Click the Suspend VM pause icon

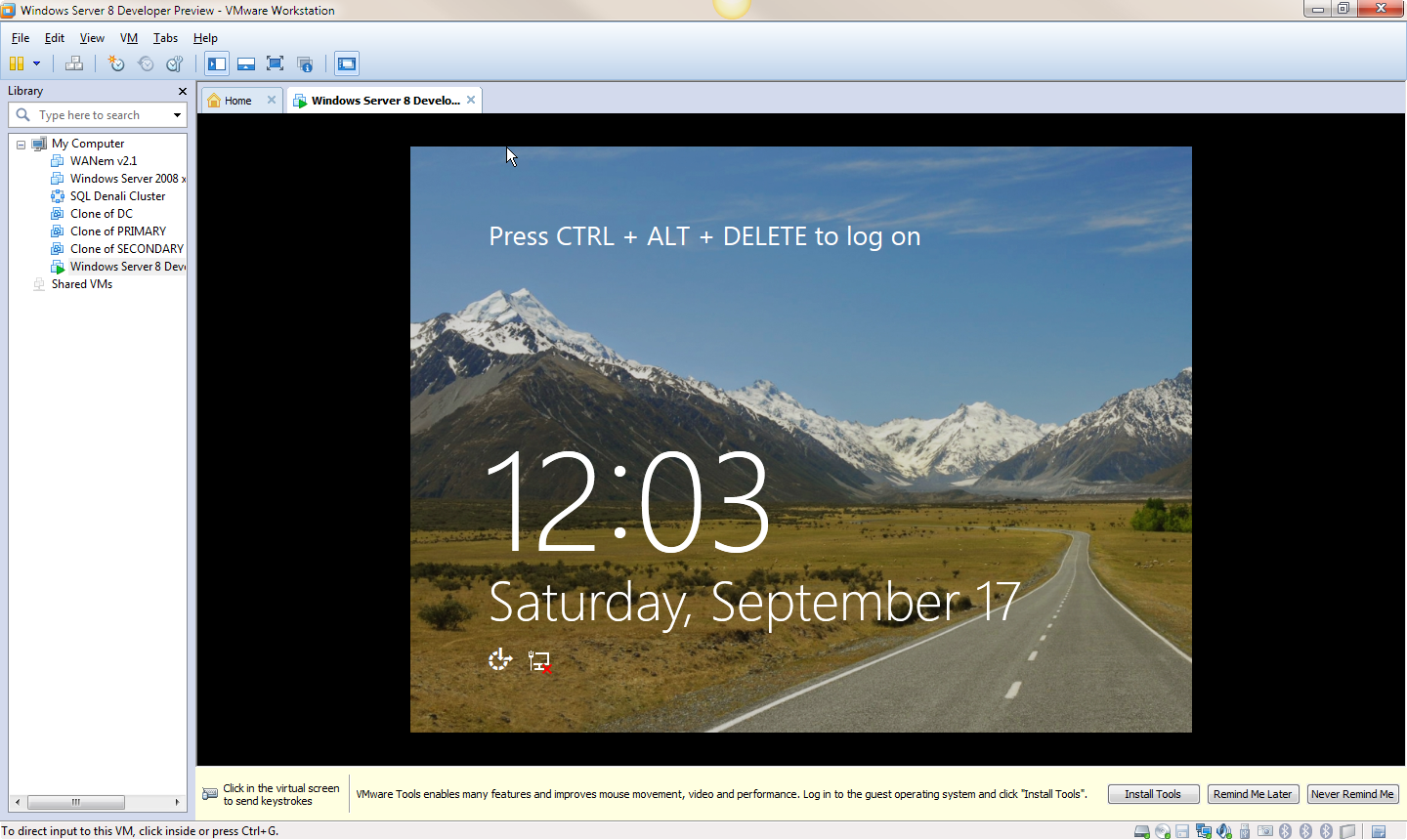point(16,63)
